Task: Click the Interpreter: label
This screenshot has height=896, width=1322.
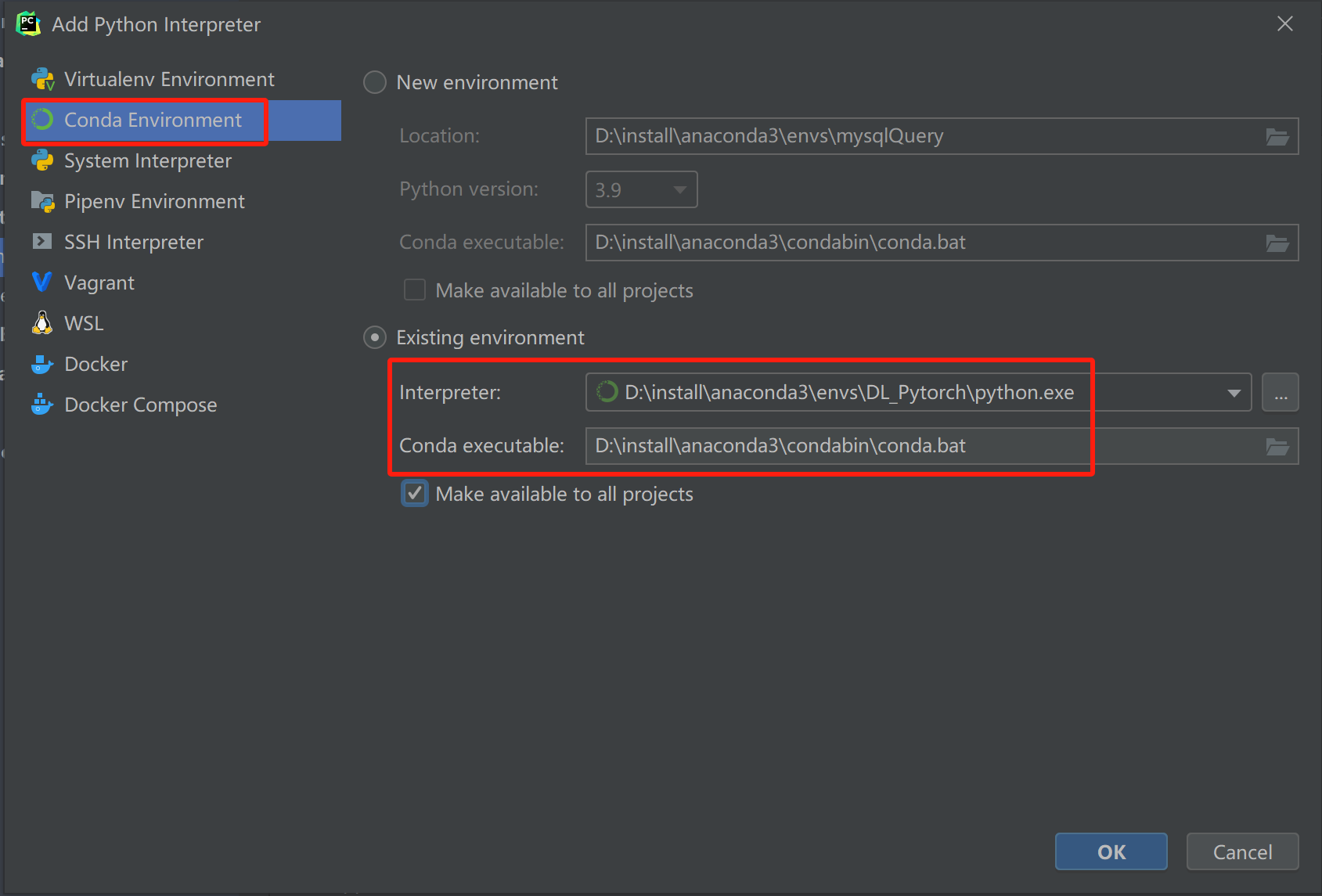Action: coord(450,393)
